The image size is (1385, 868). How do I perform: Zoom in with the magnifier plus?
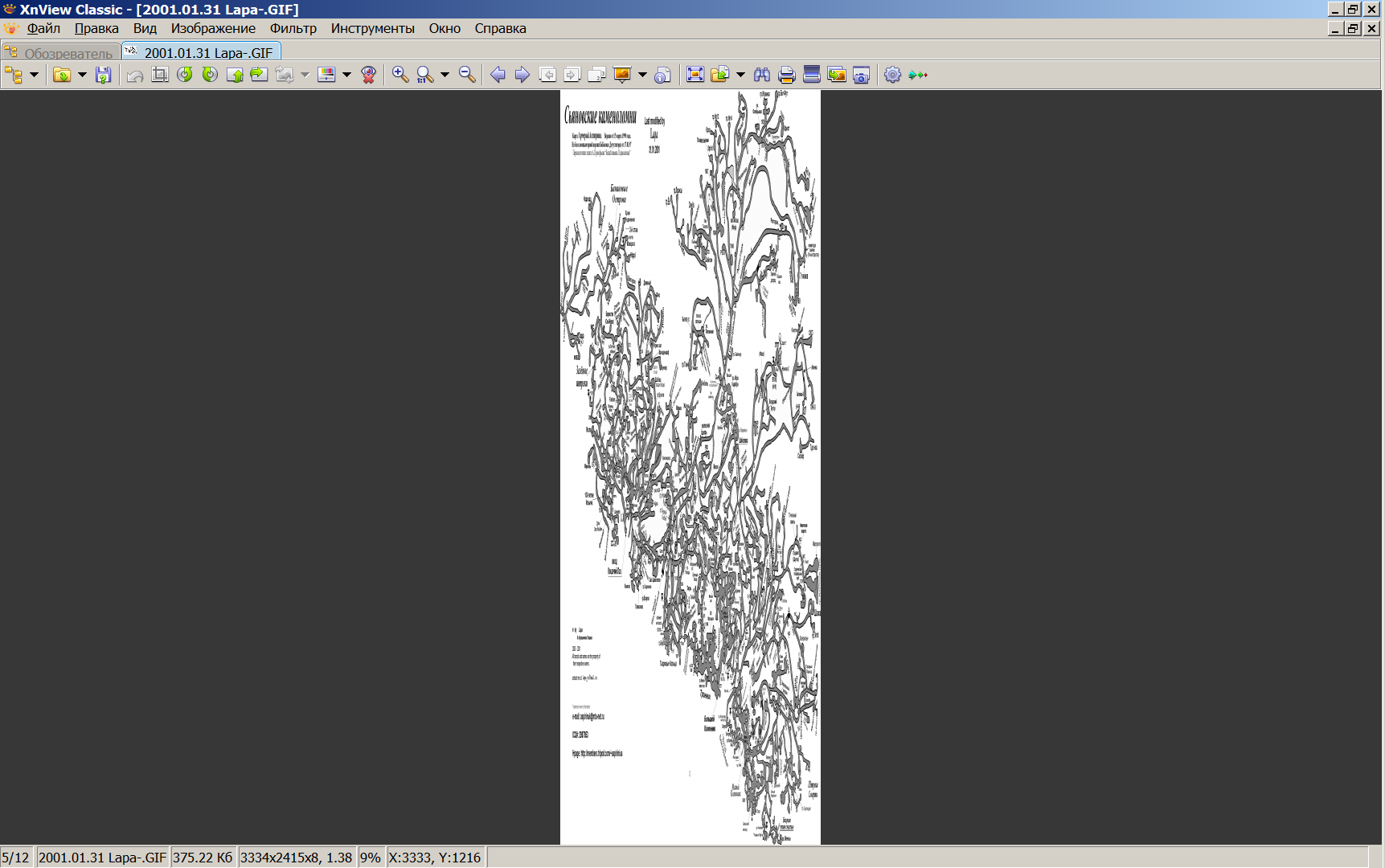pyautogui.click(x=400, y=75)
